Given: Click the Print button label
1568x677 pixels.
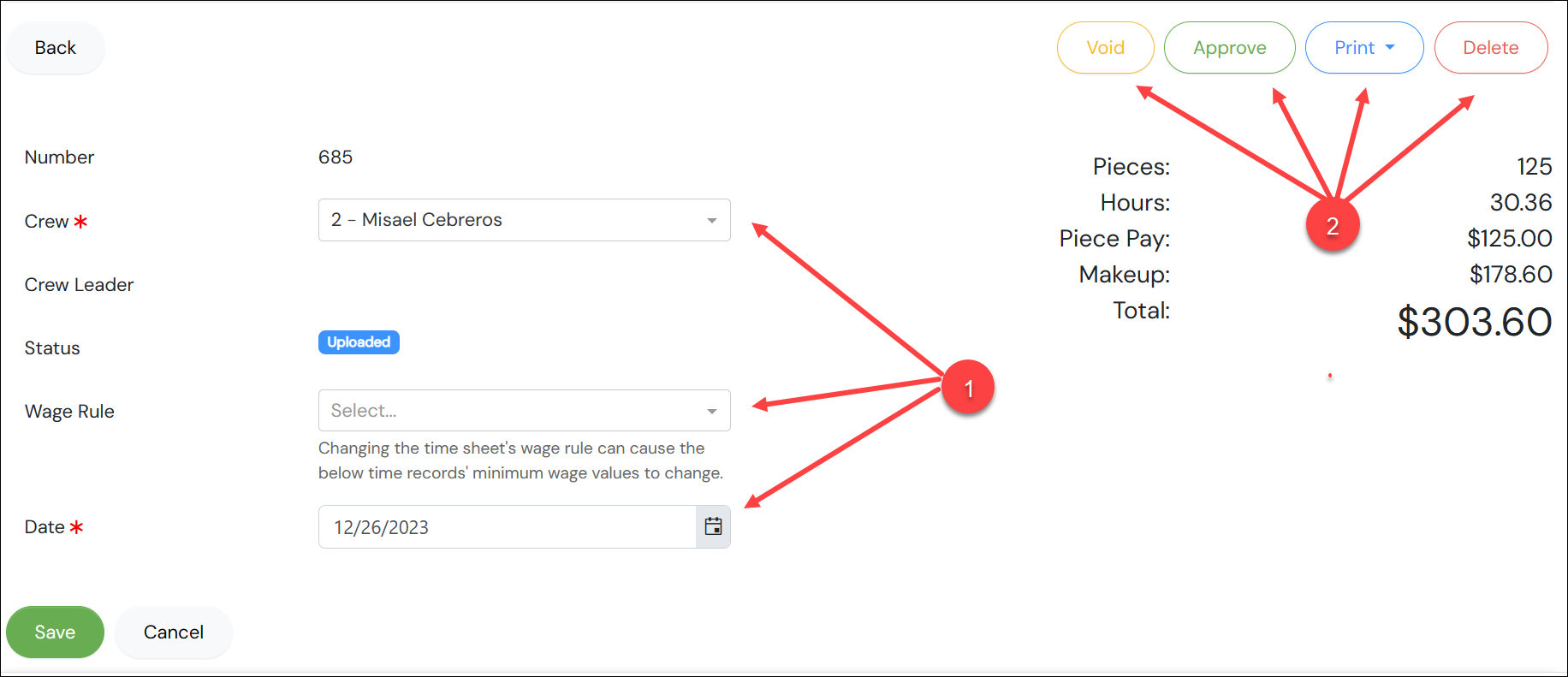Looking at the screenshot, I should coord(1354,48).
